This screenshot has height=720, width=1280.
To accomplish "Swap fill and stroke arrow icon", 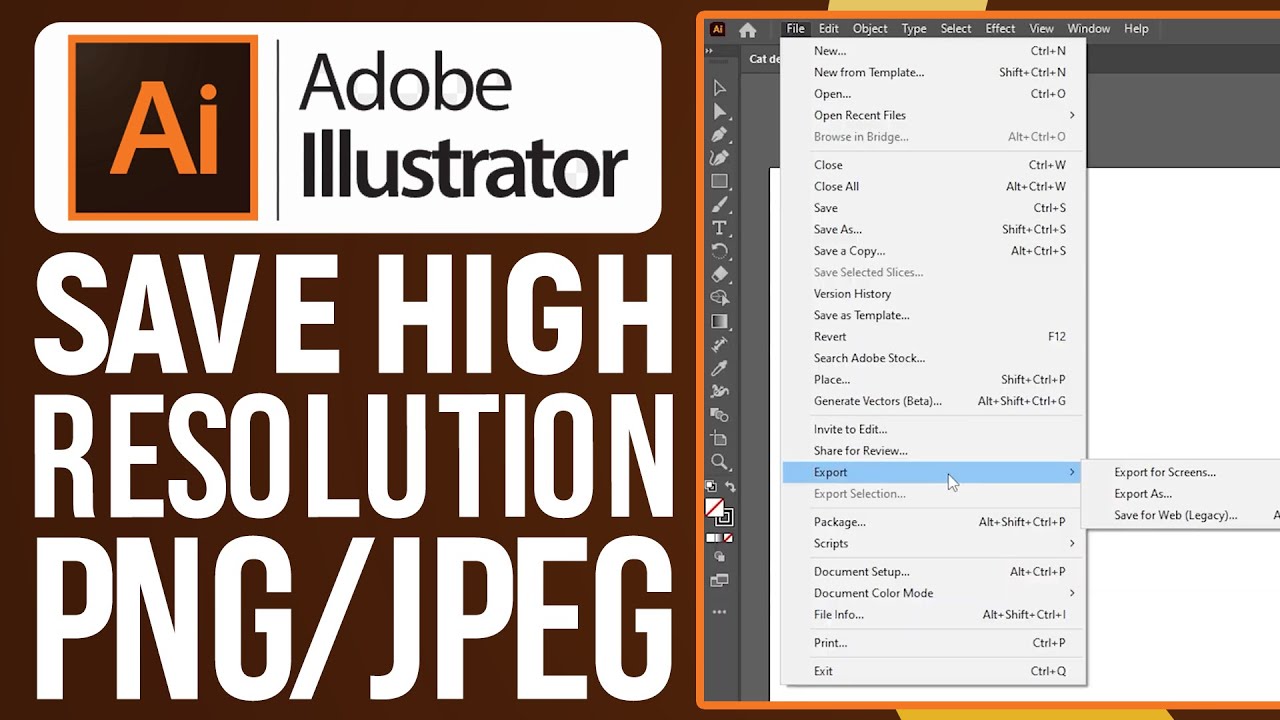I will pyautogui.click(x=731, y=487).
